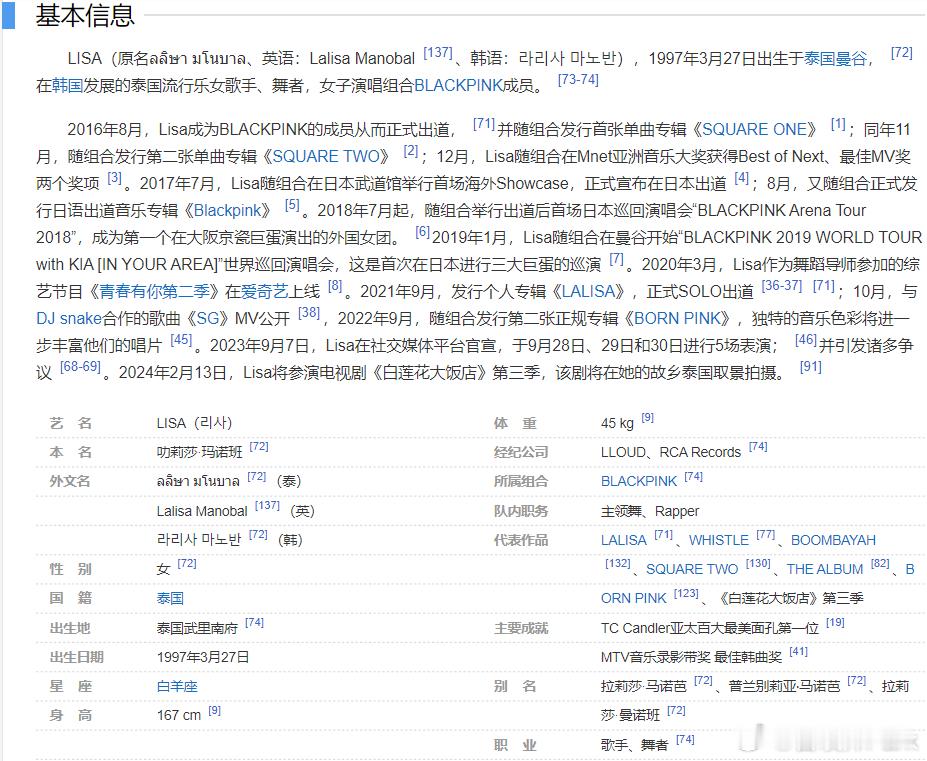Click the 1997年3月27日 birth date value
This screenshot has height=761, width=927.
(203, 657)
